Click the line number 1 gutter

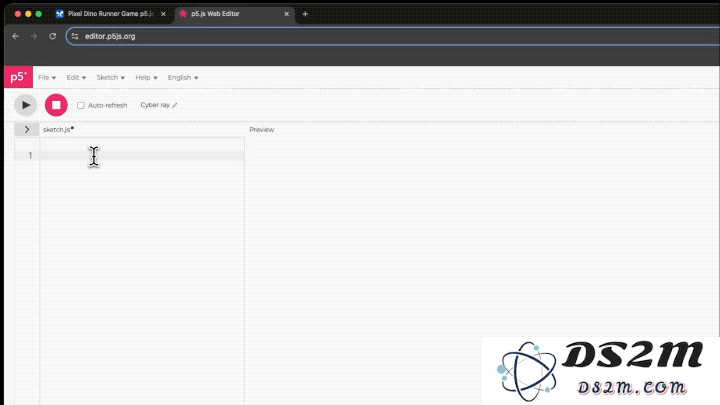(30, 156)
